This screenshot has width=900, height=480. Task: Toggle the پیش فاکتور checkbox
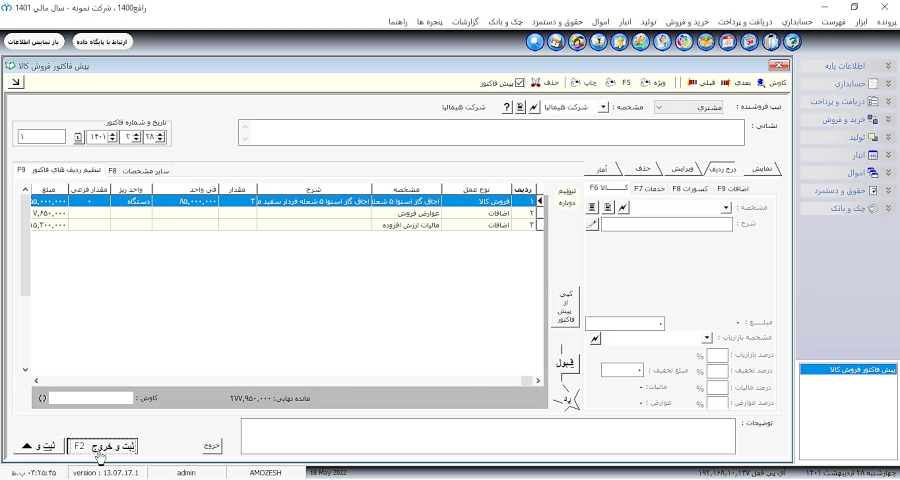[519, 83]
